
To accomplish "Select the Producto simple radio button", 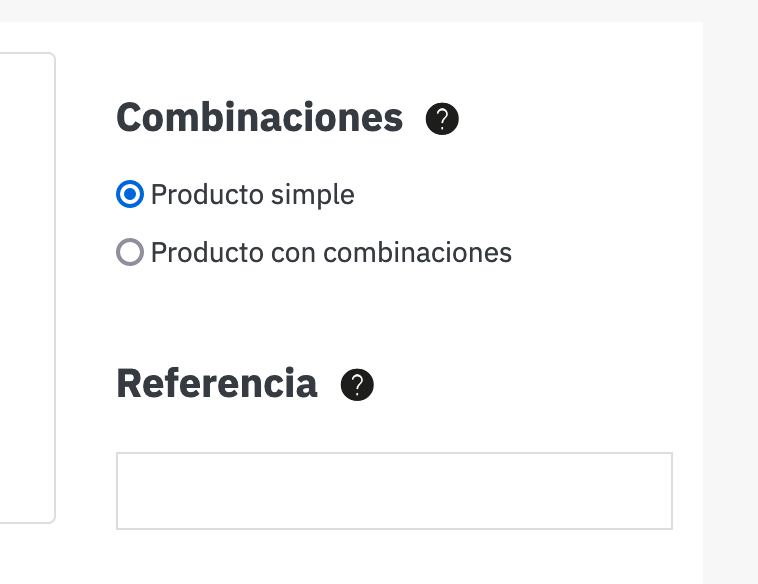I will [x=130, y=194].
